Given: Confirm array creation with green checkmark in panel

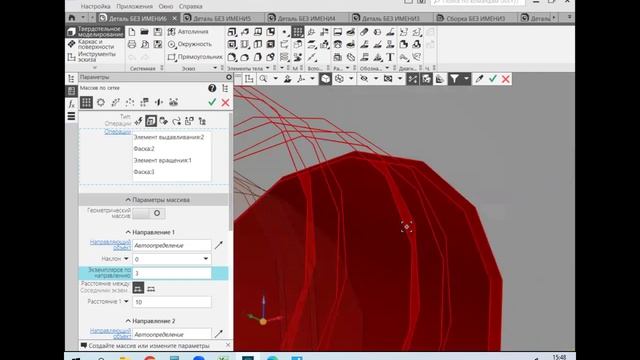Looking at the screenshot, I should (x=212, y=102).
